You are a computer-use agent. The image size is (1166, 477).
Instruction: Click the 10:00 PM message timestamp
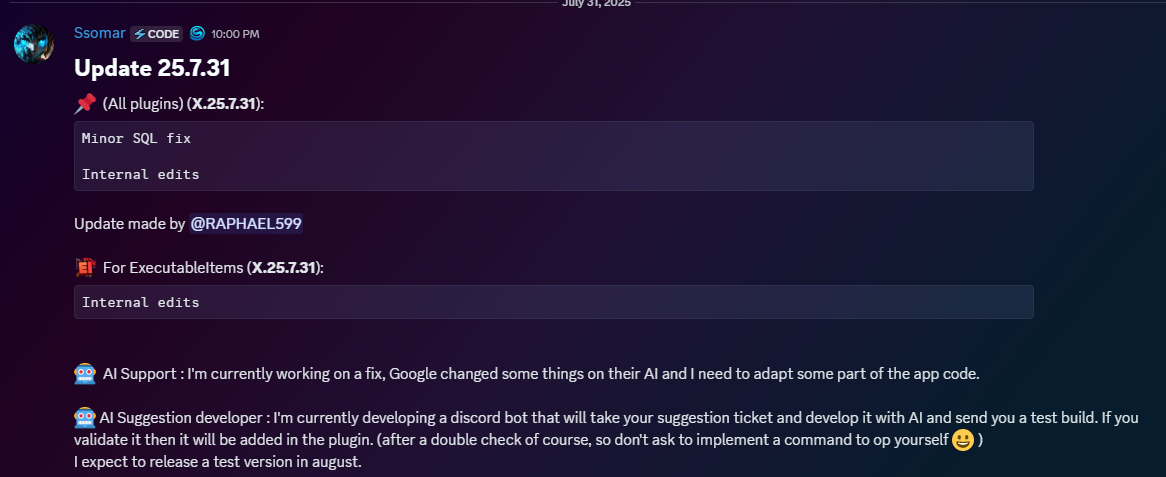[x=235, y=34]
